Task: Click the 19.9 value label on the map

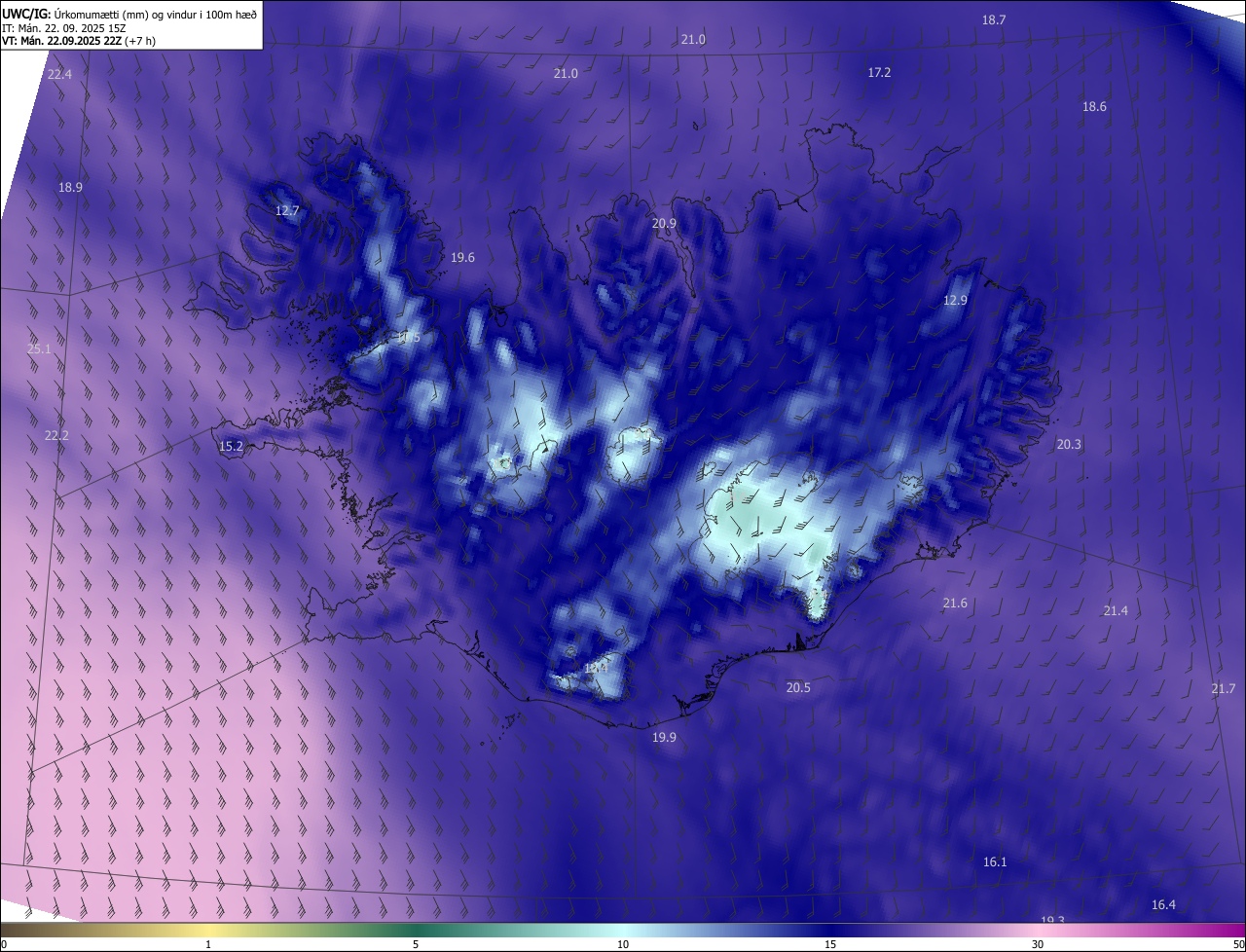Action: tap(664, 737)
